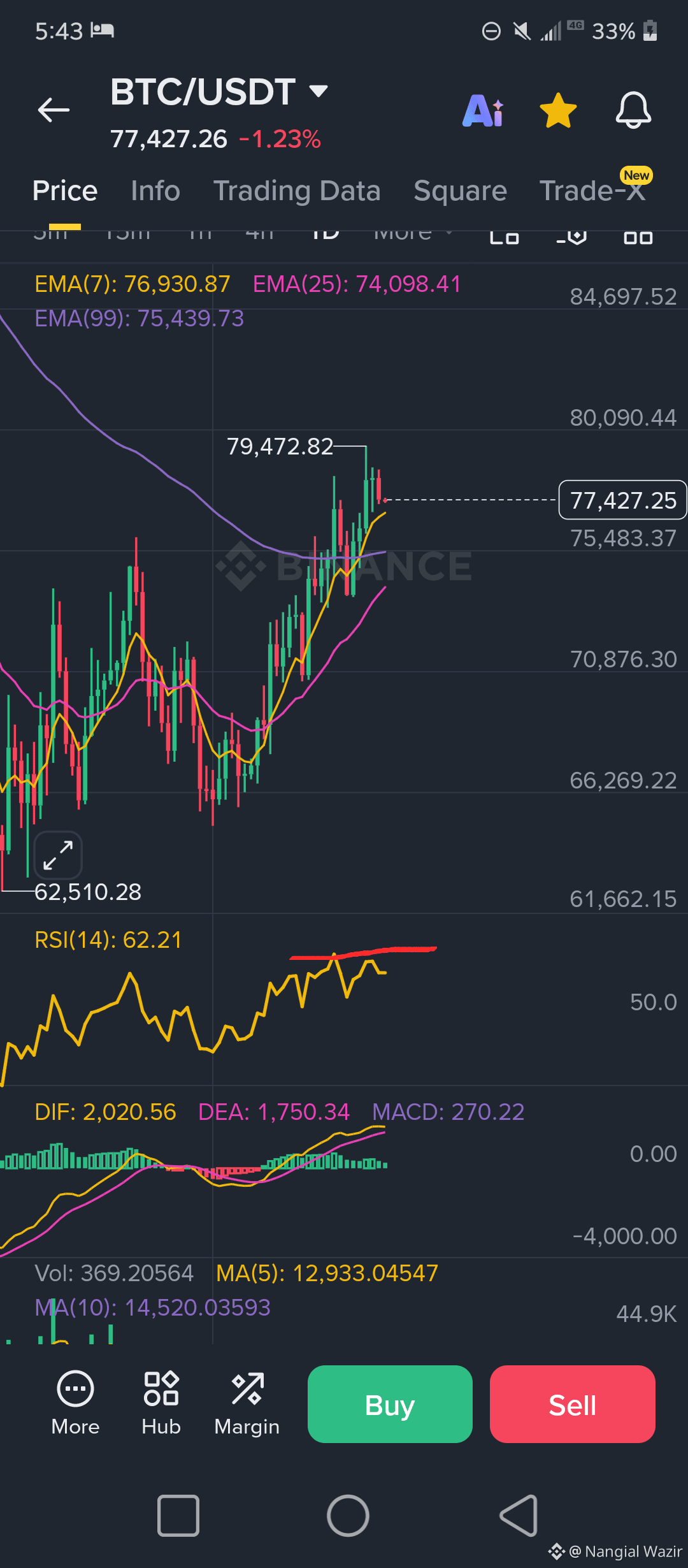The width and height of the screenshot is (688, 1568).
Task: Tap the 80,090.44 axis value
Action: 623,418
